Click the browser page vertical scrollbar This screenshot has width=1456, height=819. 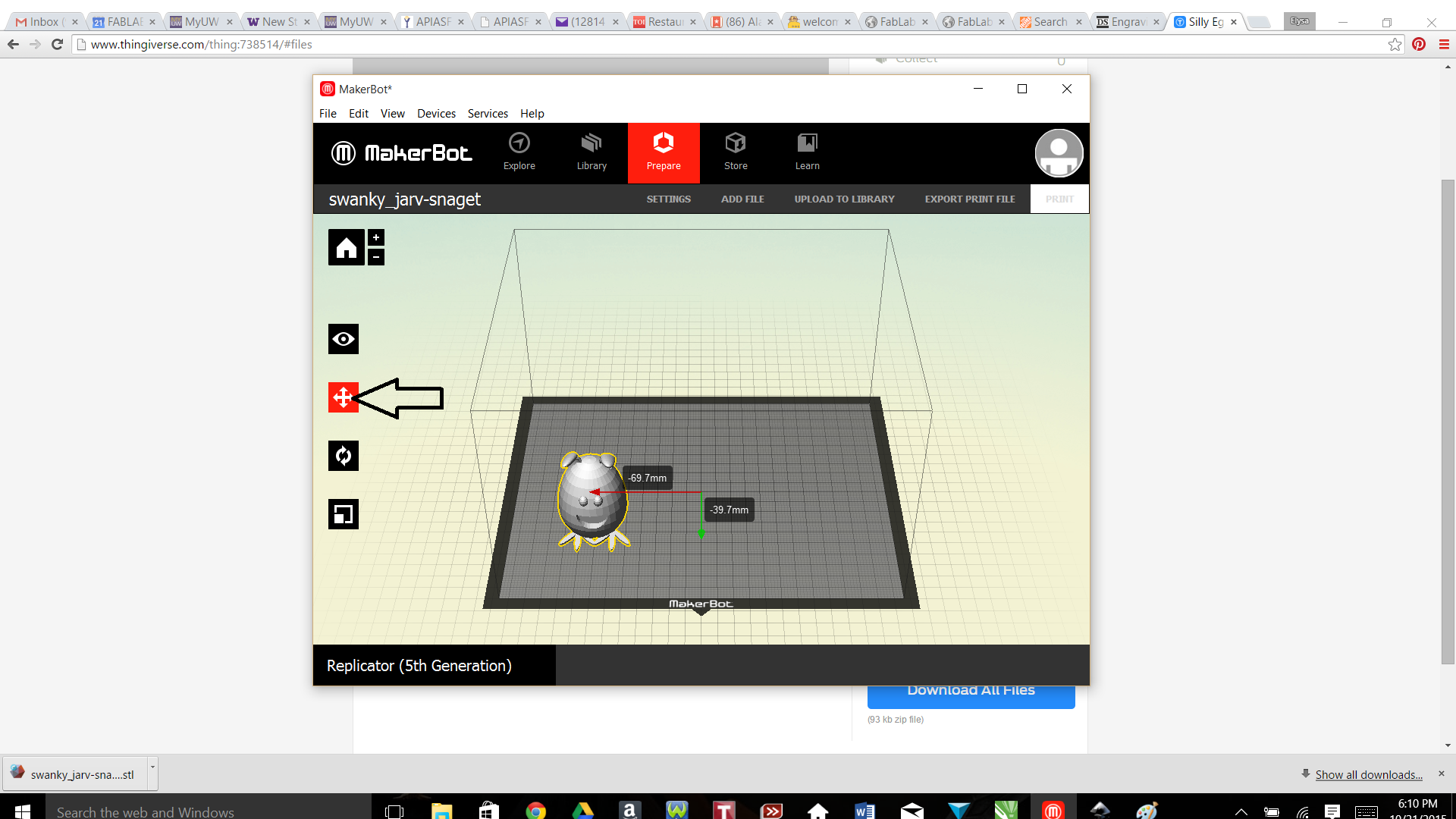tap(1448, 421)
